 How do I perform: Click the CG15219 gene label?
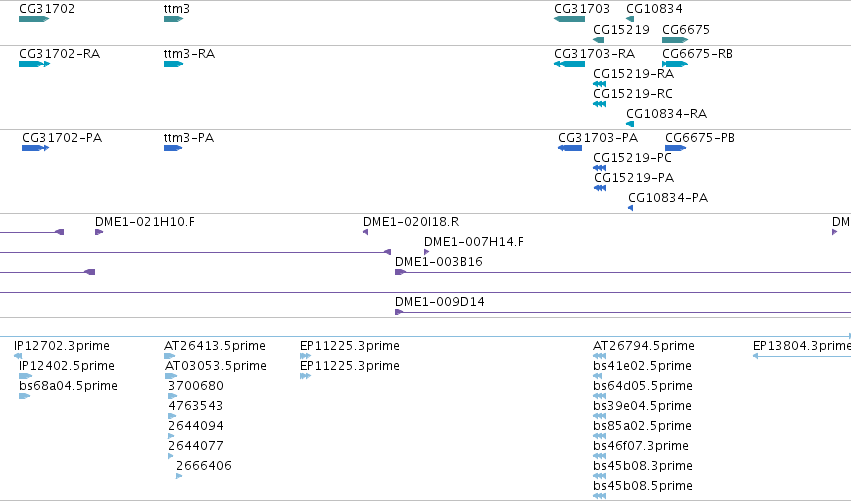pos(621,29)
